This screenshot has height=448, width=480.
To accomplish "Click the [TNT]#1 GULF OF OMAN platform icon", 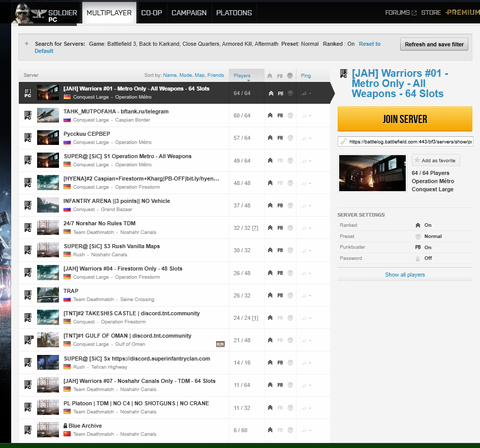I will tap(28, 340).
